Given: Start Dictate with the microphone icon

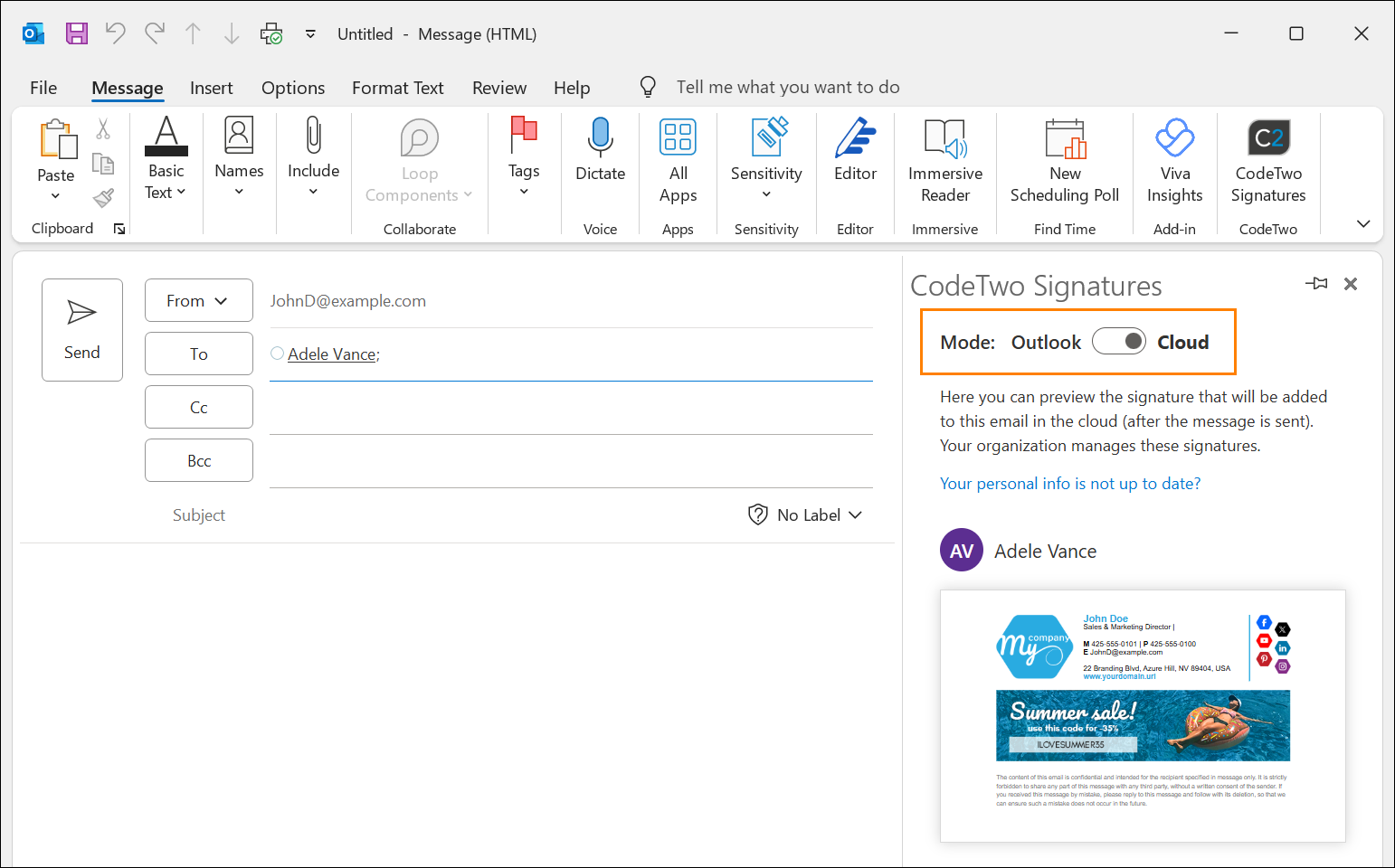Looking at the screenshot, I should (x=601, y=151).
